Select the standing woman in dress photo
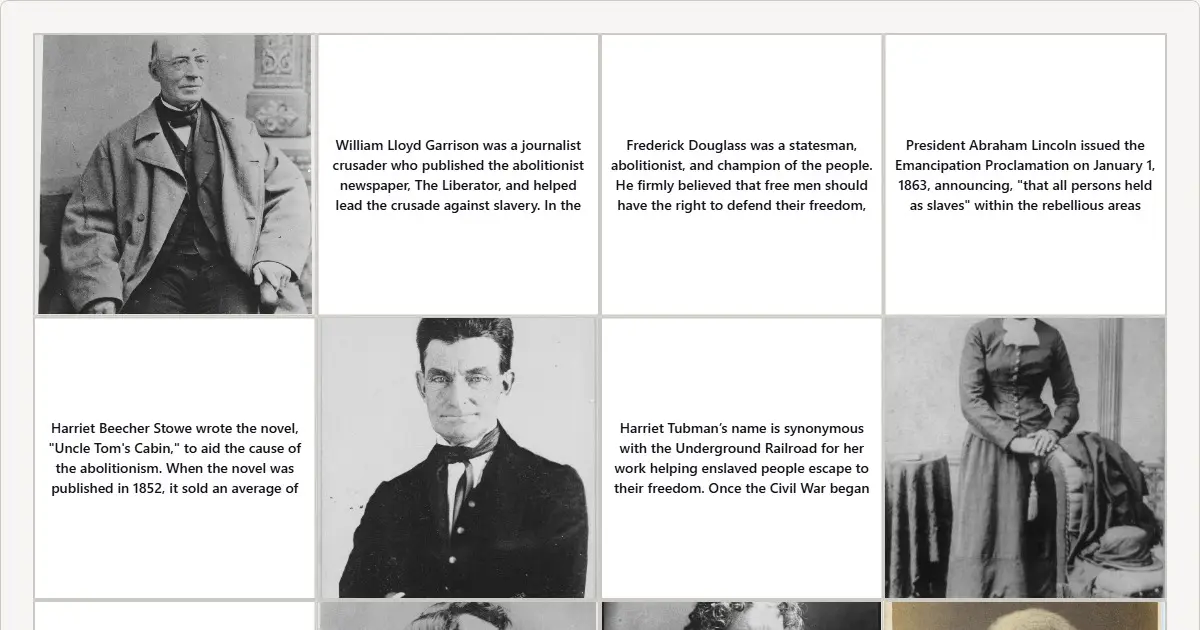1200x630 pixels. tap(1025, 458)
